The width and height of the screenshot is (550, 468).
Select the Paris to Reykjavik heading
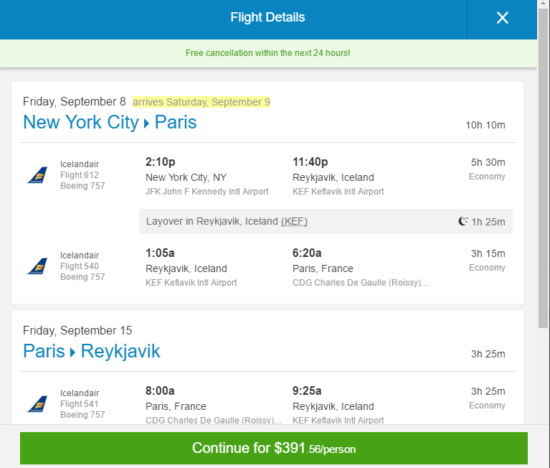(x=92, y=351)
